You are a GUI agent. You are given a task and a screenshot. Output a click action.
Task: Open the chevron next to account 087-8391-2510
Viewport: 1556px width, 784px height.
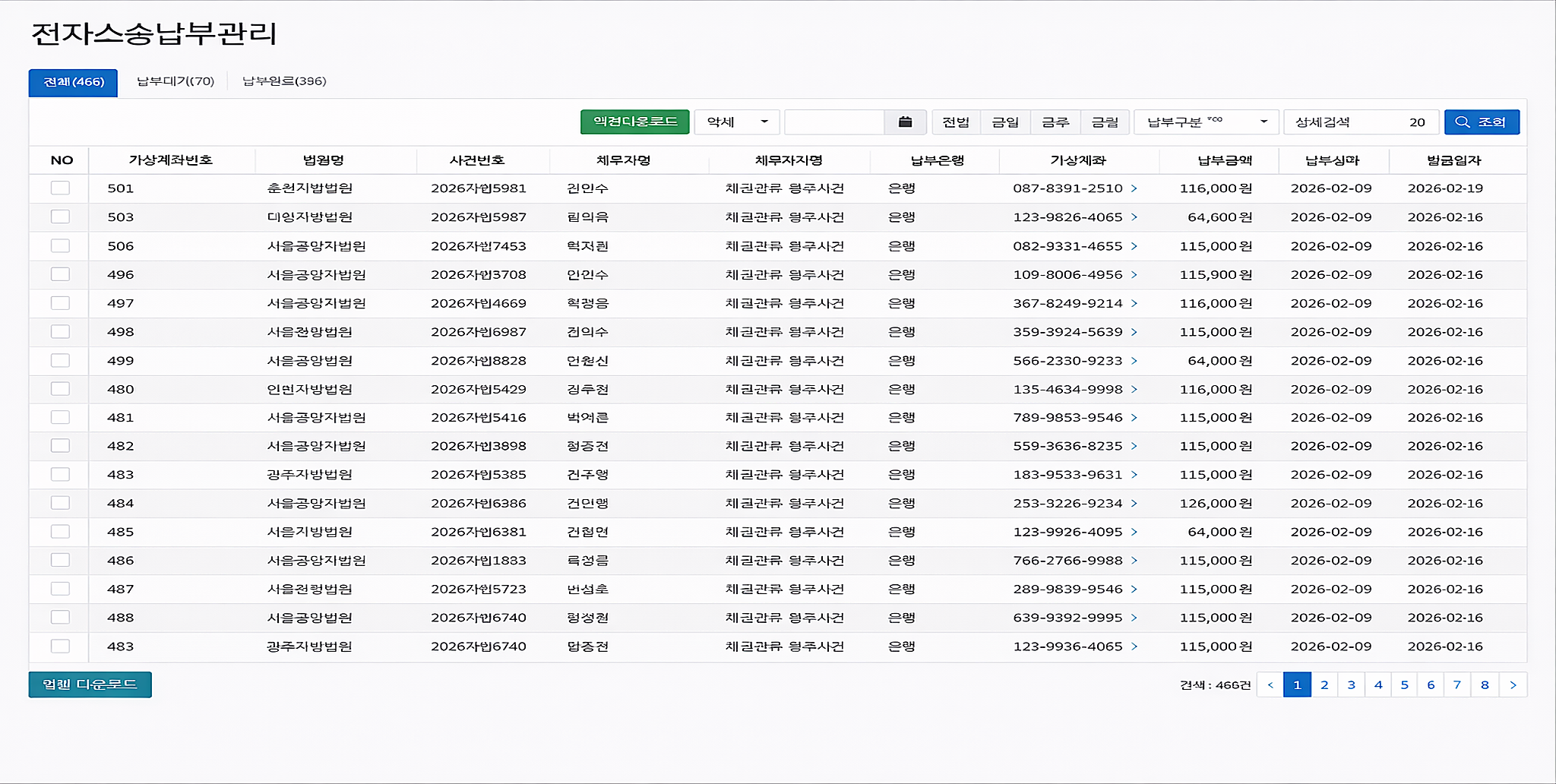(1134, 188)
